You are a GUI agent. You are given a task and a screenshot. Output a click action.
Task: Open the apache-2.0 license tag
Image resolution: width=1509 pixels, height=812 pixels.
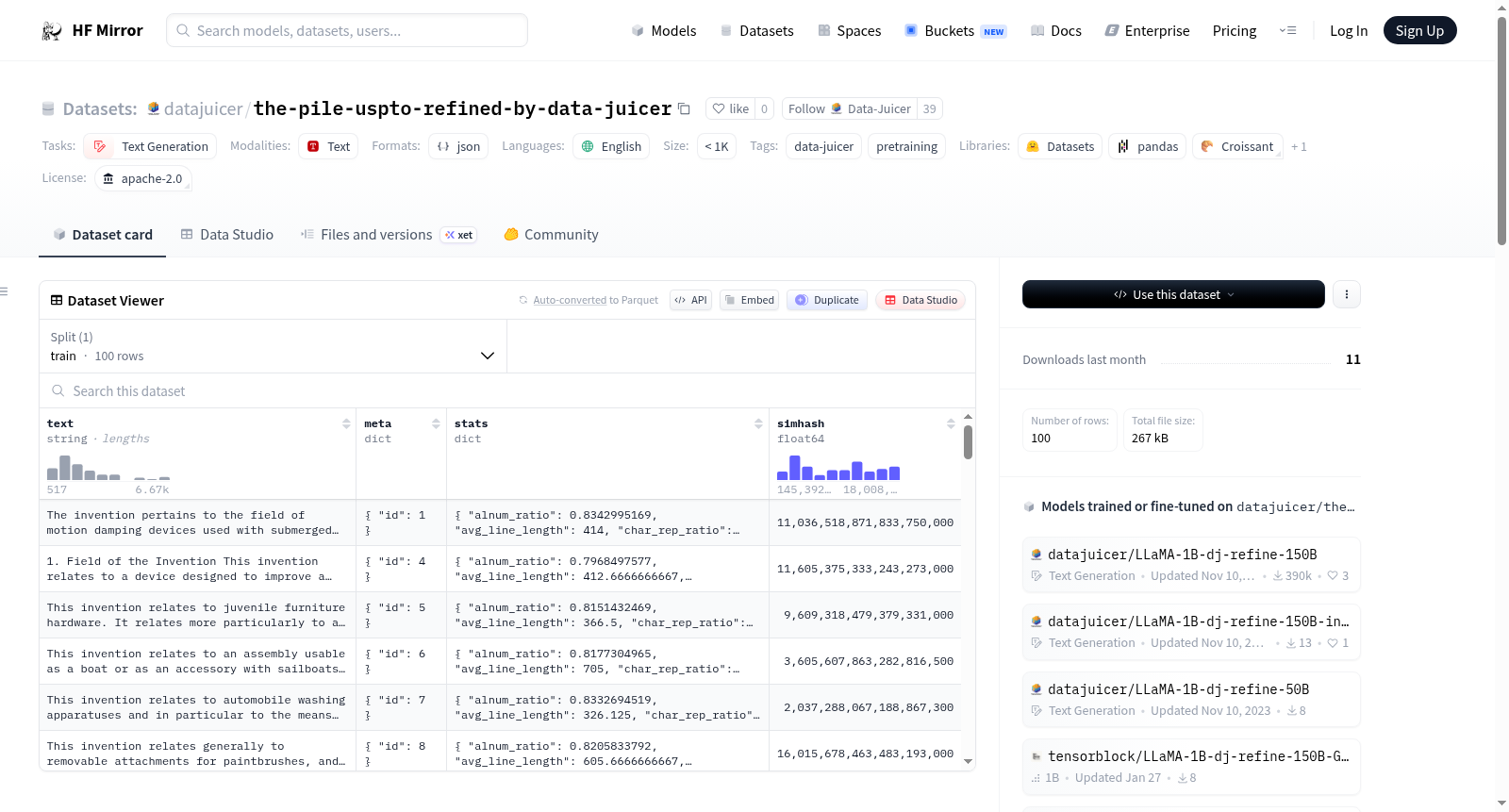[x=143, y=178]
